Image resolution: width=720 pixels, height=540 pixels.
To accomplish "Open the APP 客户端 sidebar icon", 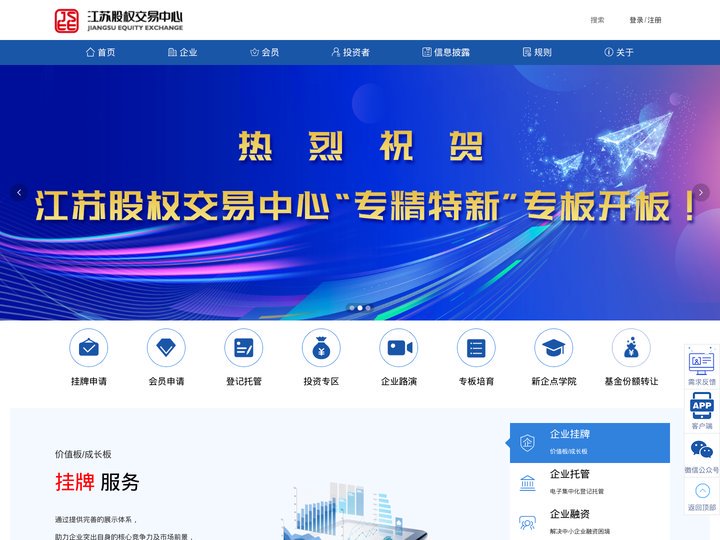I will point(702,411).
